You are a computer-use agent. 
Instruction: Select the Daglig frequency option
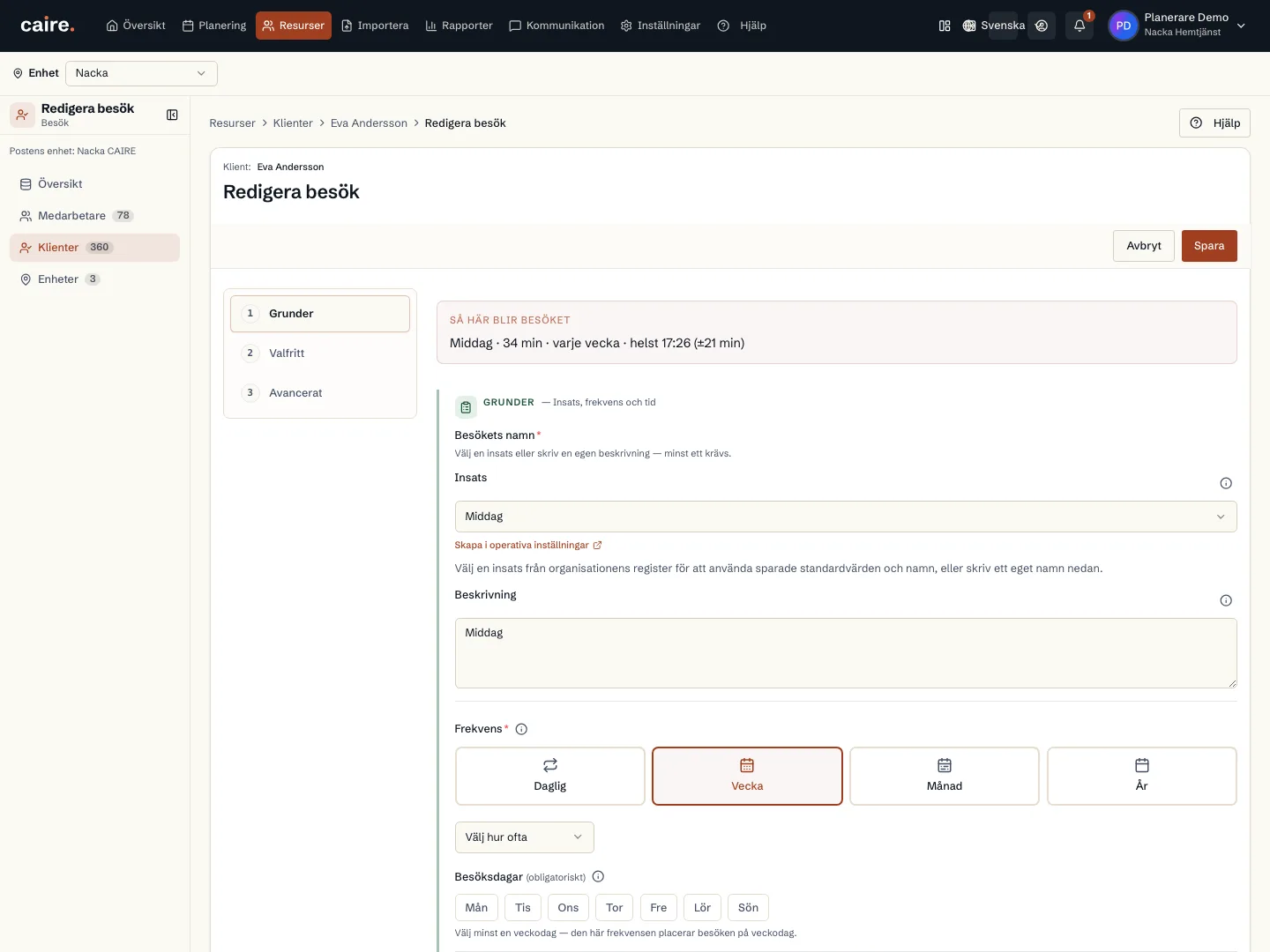click(x=550, y=776)
